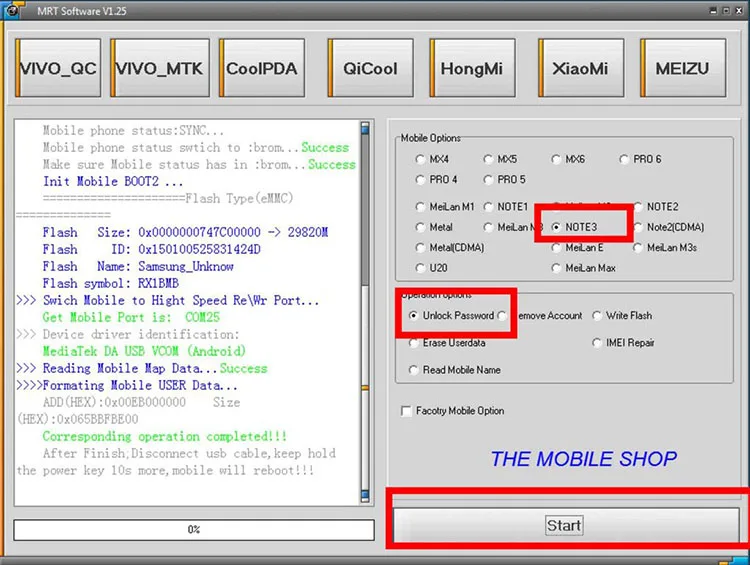Click the 0% progress bar

(194, 530)
